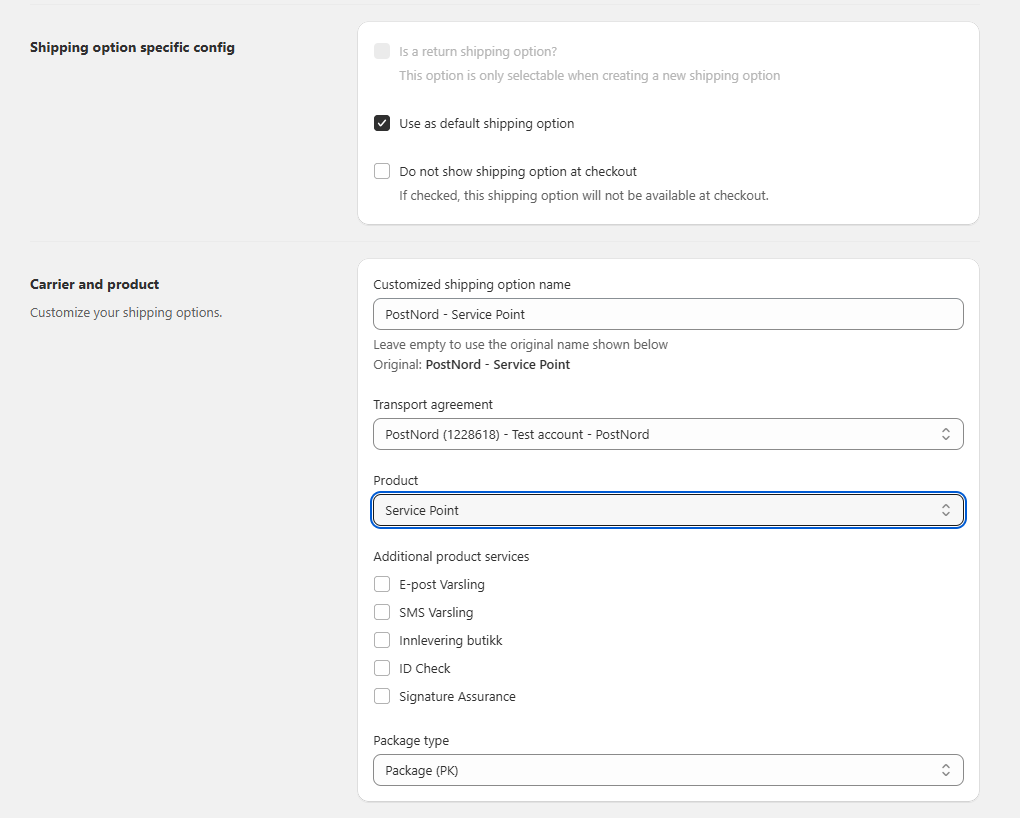Select Signature Assurance checkbox

pos(382,696)
